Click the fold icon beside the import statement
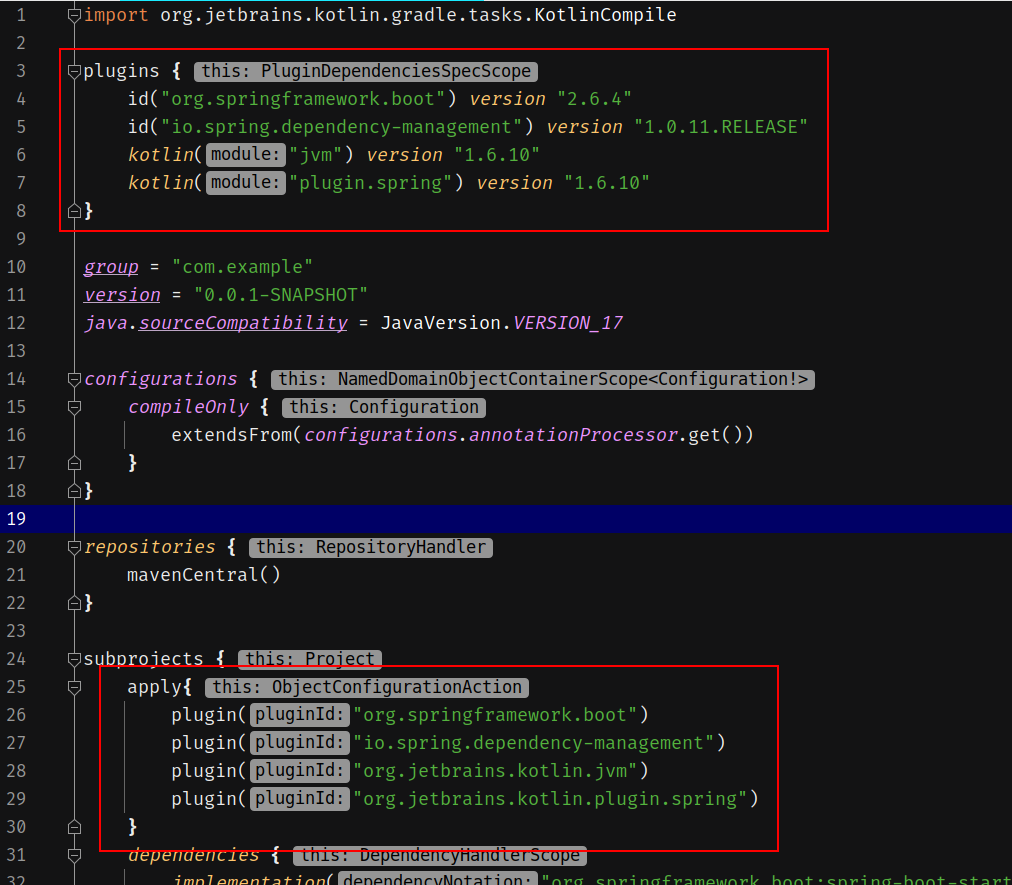Viewport: 1012px width, 885px height. (73, 14)
